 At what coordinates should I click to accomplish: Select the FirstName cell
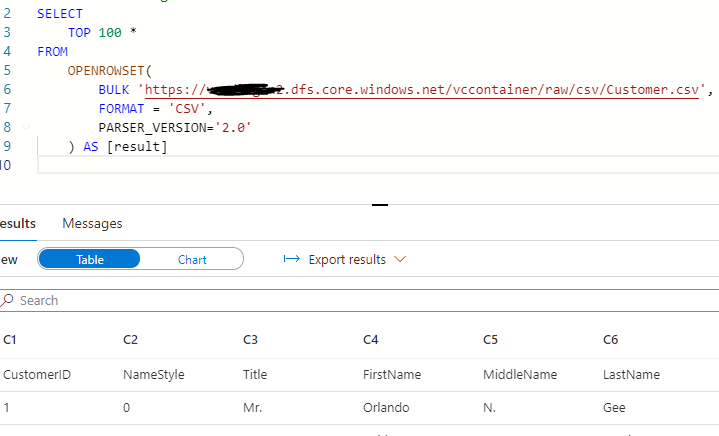(x=392, y=375)
